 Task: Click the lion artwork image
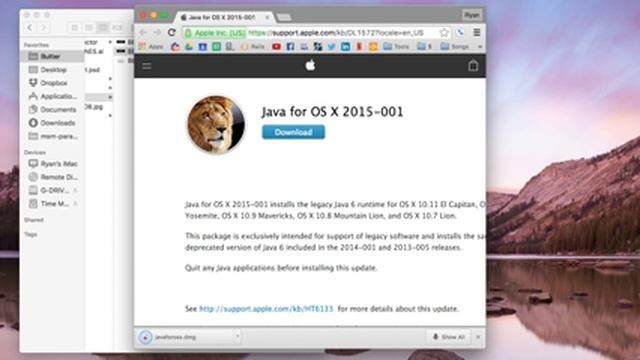point(216,124)
